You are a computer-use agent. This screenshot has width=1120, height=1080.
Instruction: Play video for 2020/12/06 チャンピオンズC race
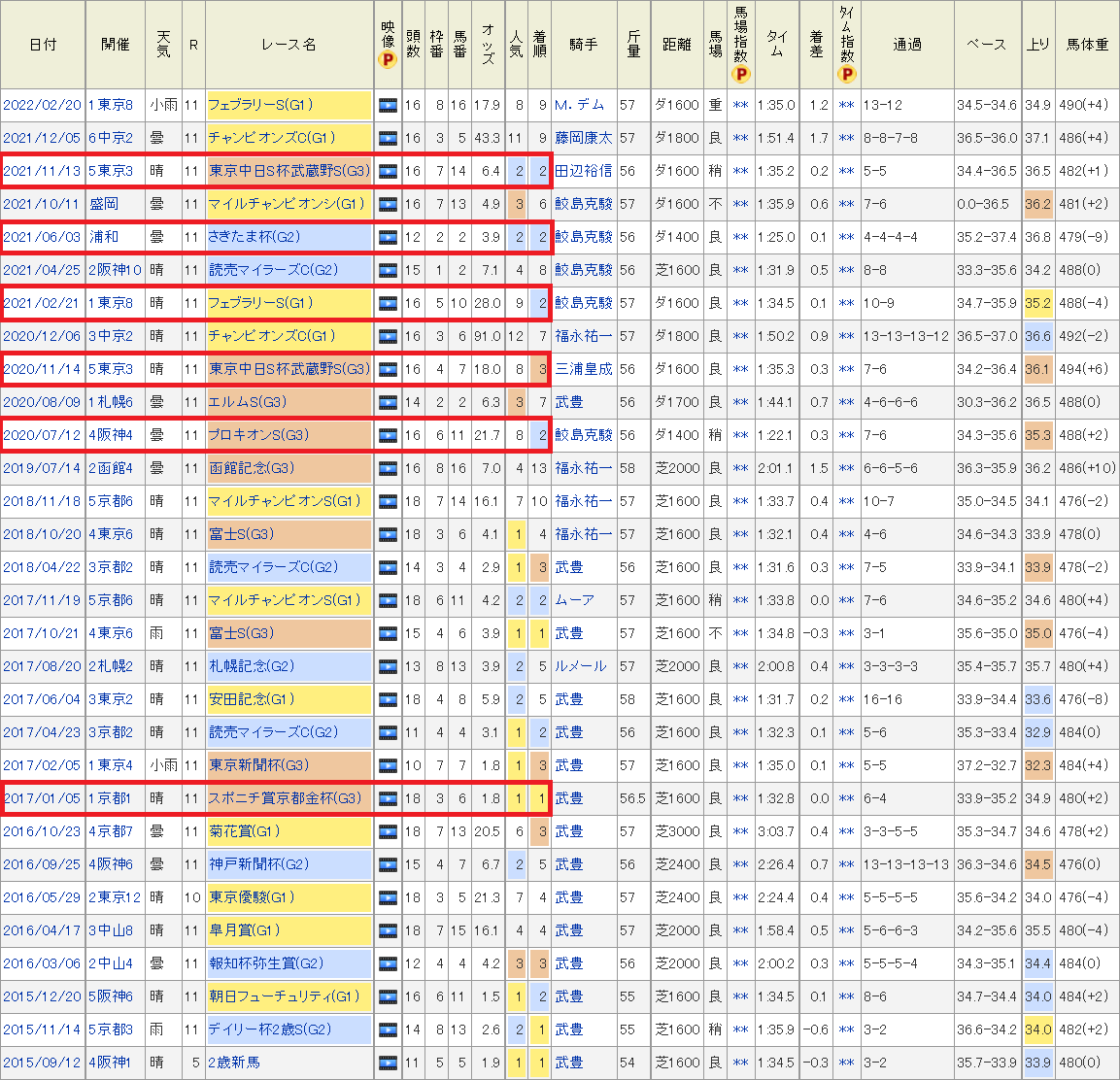pos(388,336)
